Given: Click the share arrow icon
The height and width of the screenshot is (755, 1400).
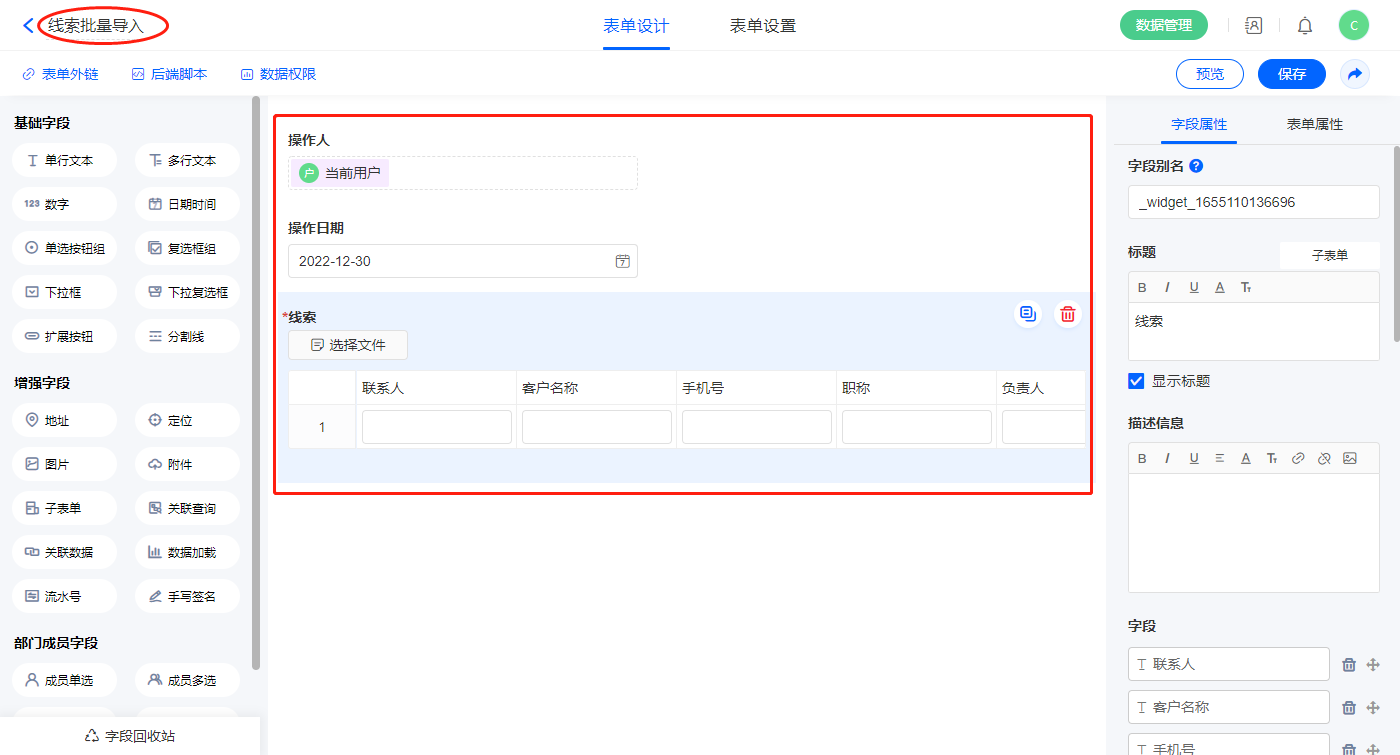Looking at the screenshot, I should coord(1355,74).
